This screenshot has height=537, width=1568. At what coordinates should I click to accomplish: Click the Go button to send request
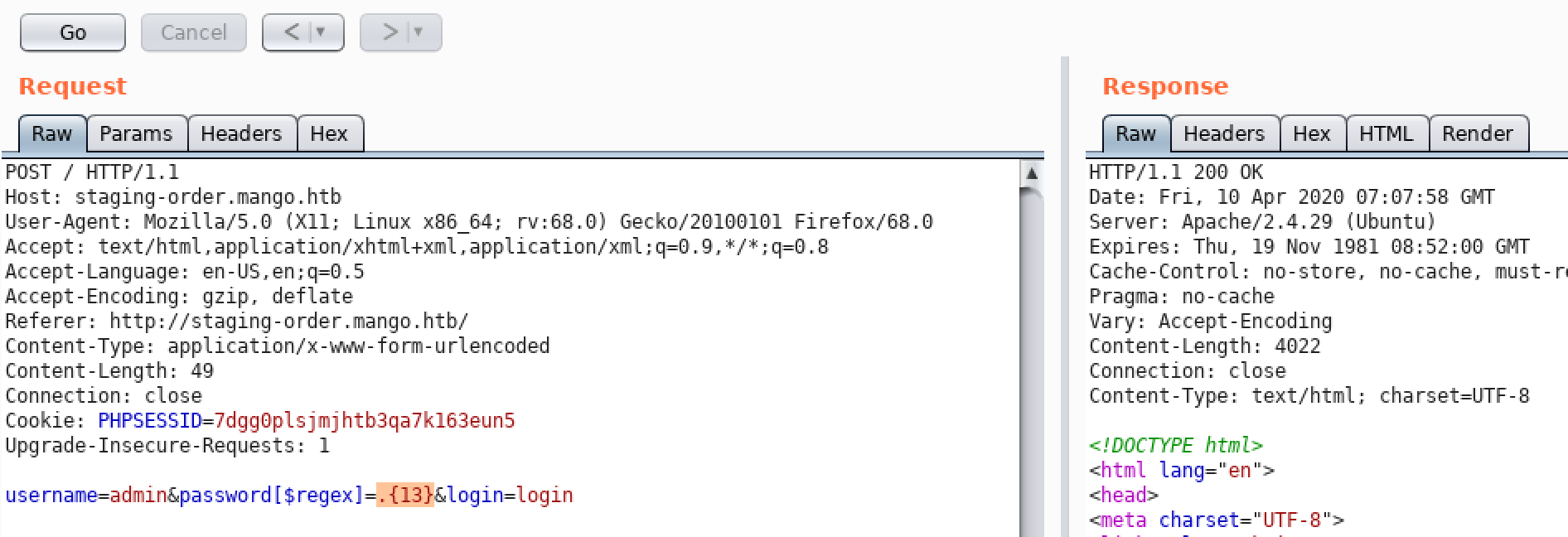[73, 32]
